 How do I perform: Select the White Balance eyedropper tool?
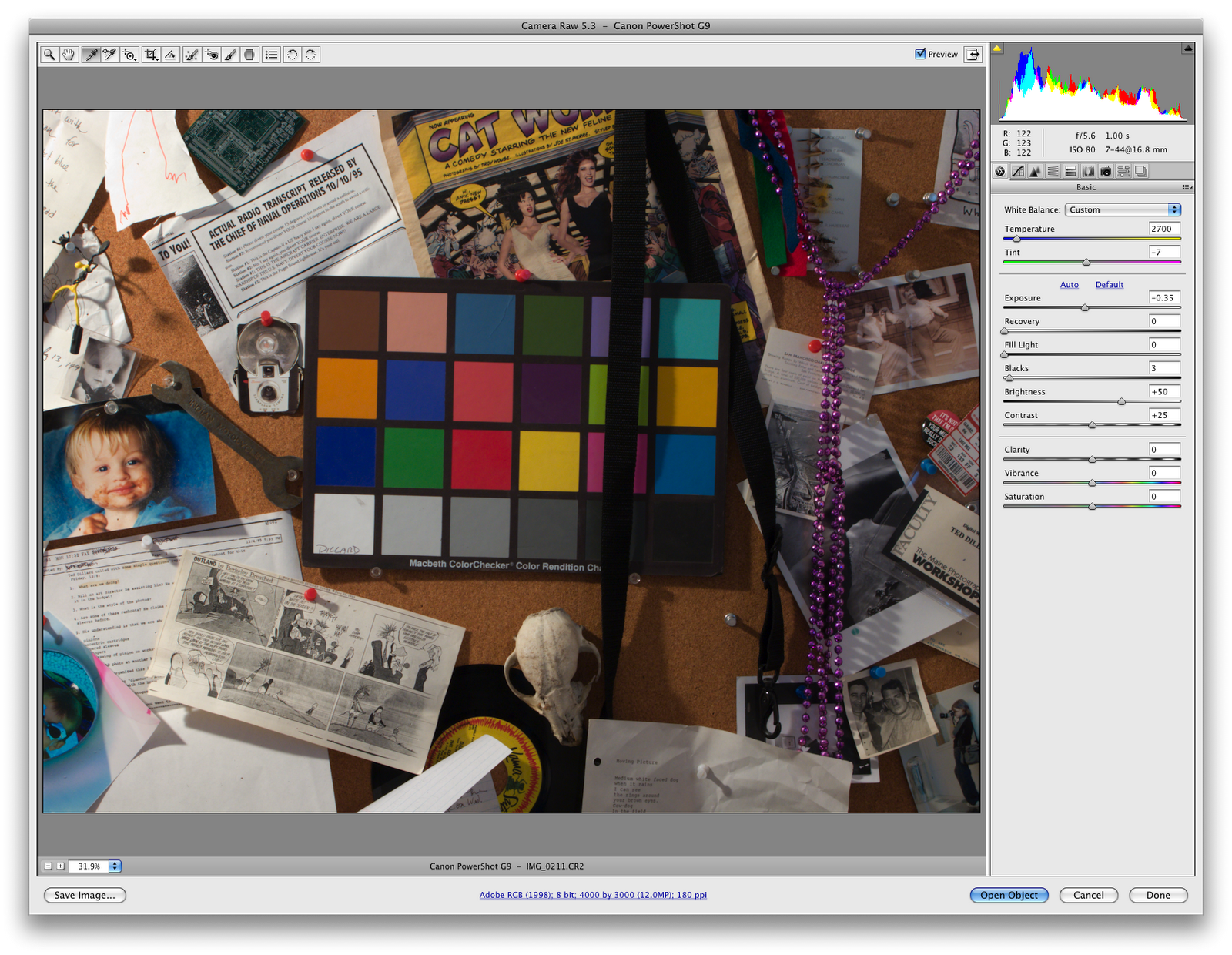(x=91, y=55)
